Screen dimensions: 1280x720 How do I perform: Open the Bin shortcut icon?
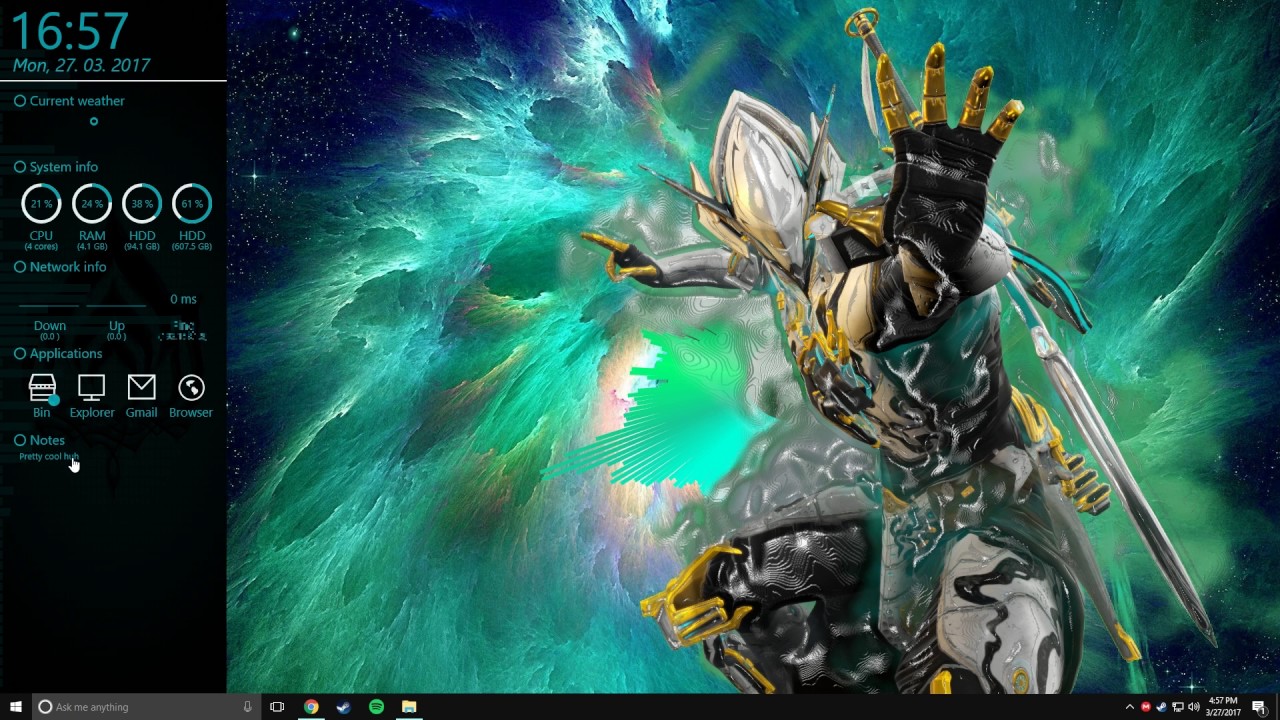42,388
